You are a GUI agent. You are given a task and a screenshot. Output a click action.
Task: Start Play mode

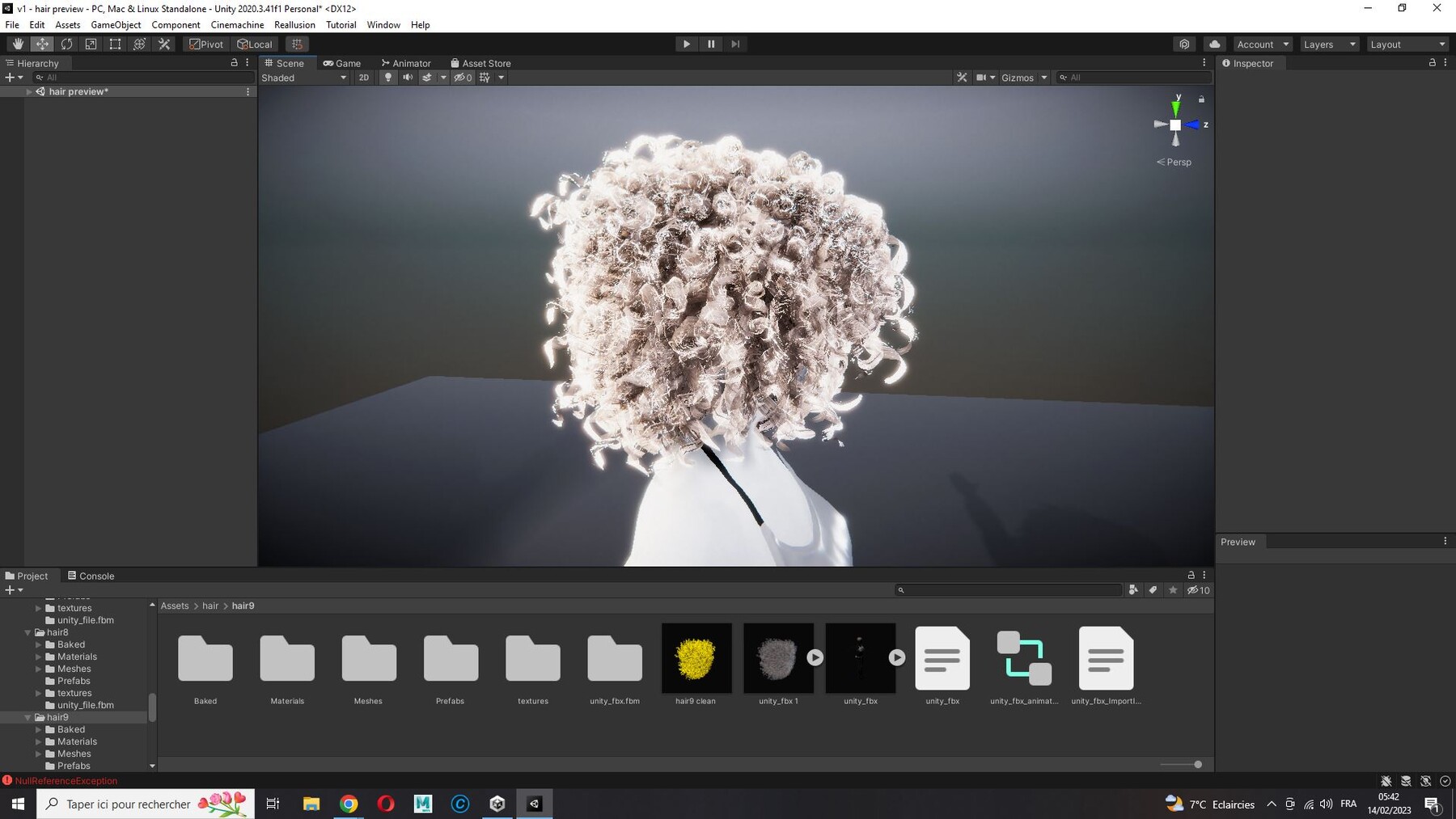[687, 44]
